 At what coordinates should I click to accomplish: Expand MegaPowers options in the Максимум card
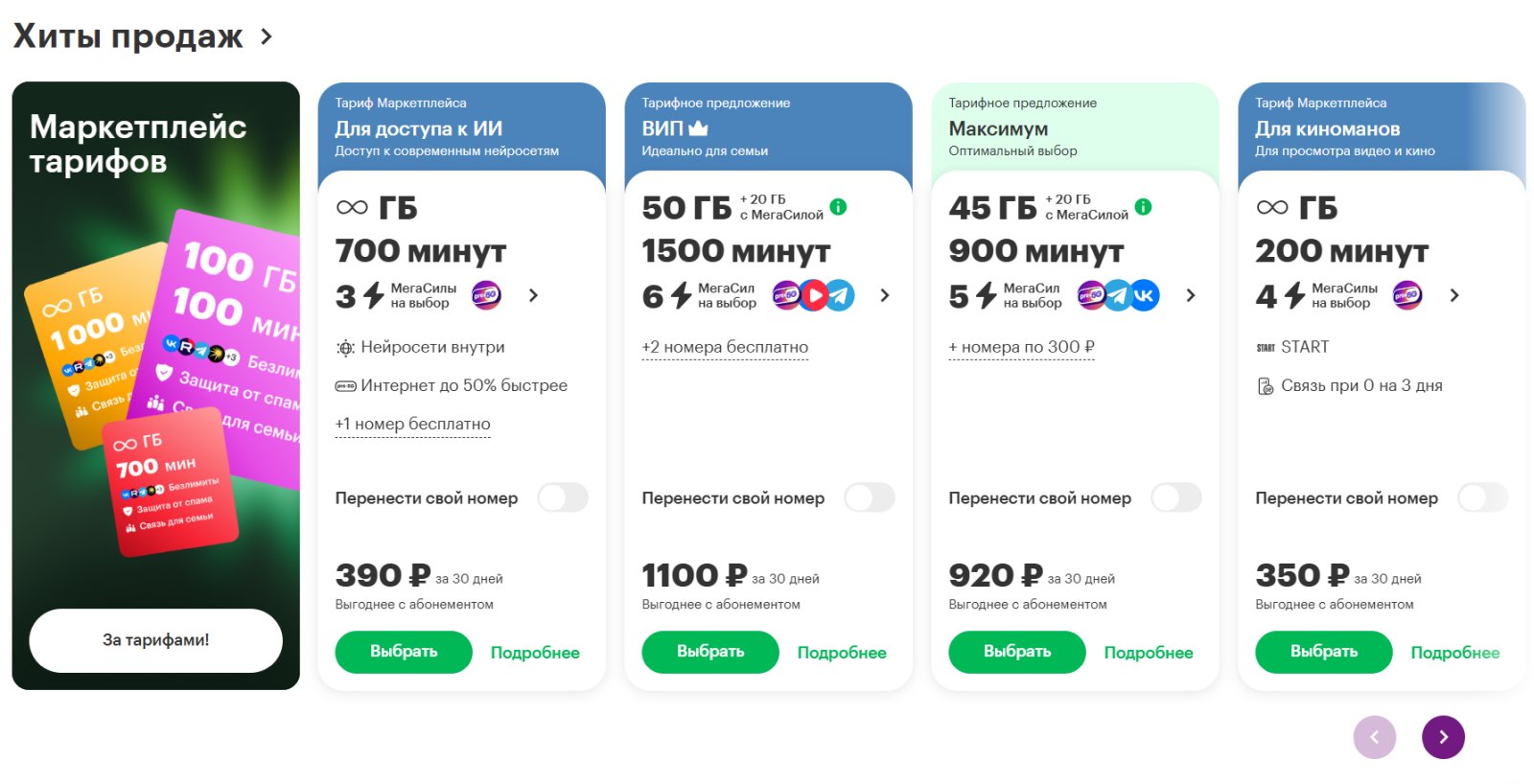point(1191,295)
